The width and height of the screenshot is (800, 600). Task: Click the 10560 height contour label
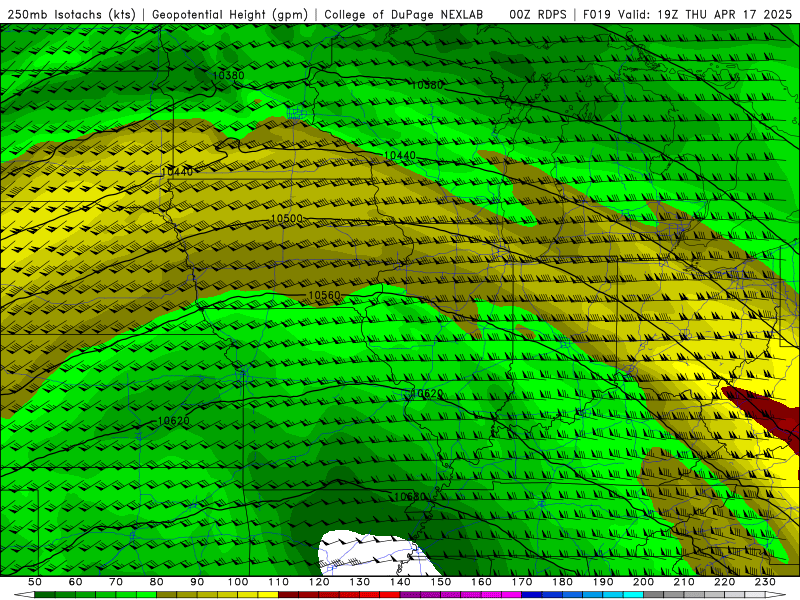(x=324, y=295)
